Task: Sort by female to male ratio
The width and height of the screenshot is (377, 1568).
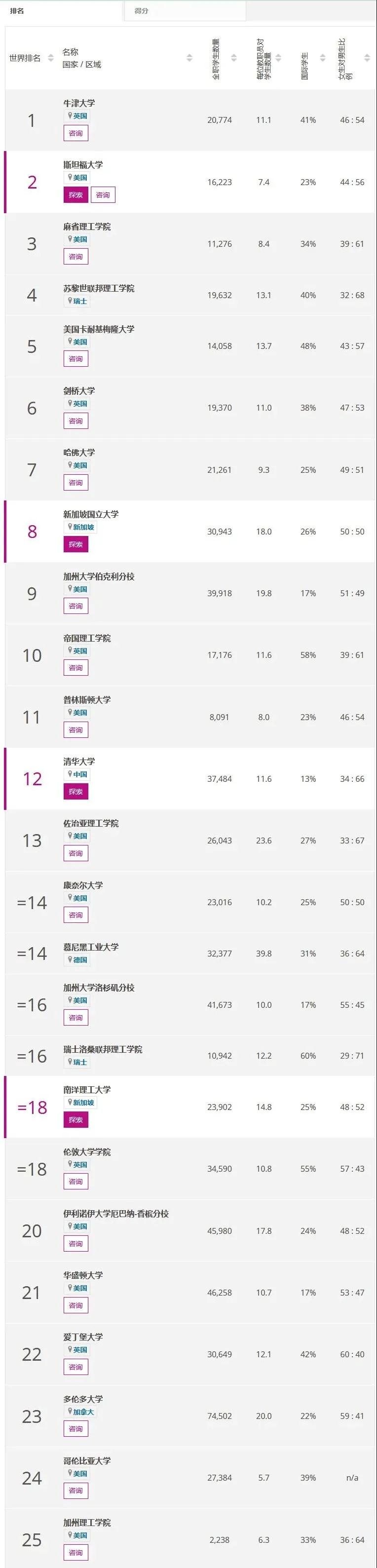Action: point(367,58)
